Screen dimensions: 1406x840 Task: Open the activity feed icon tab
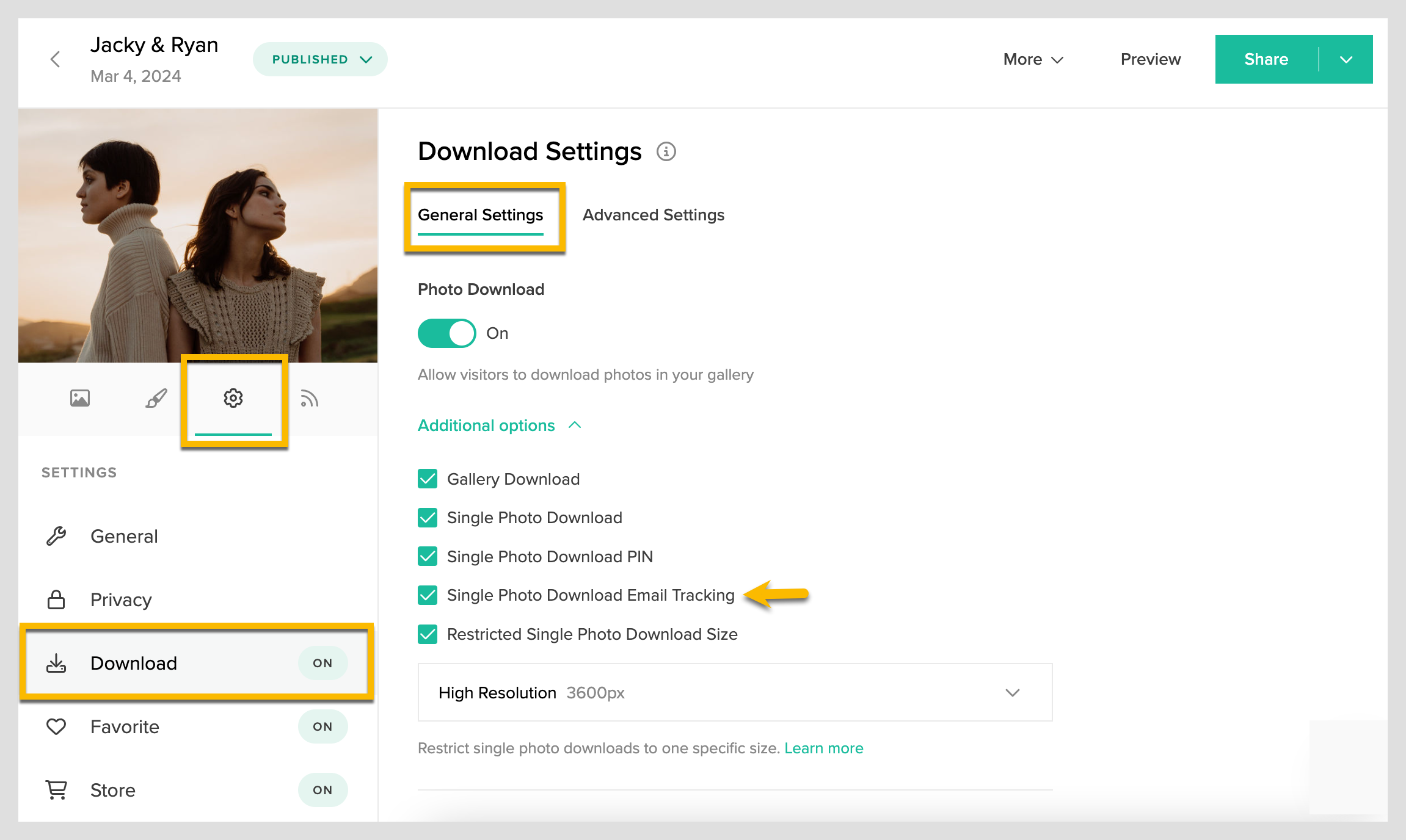coord(309,399)
